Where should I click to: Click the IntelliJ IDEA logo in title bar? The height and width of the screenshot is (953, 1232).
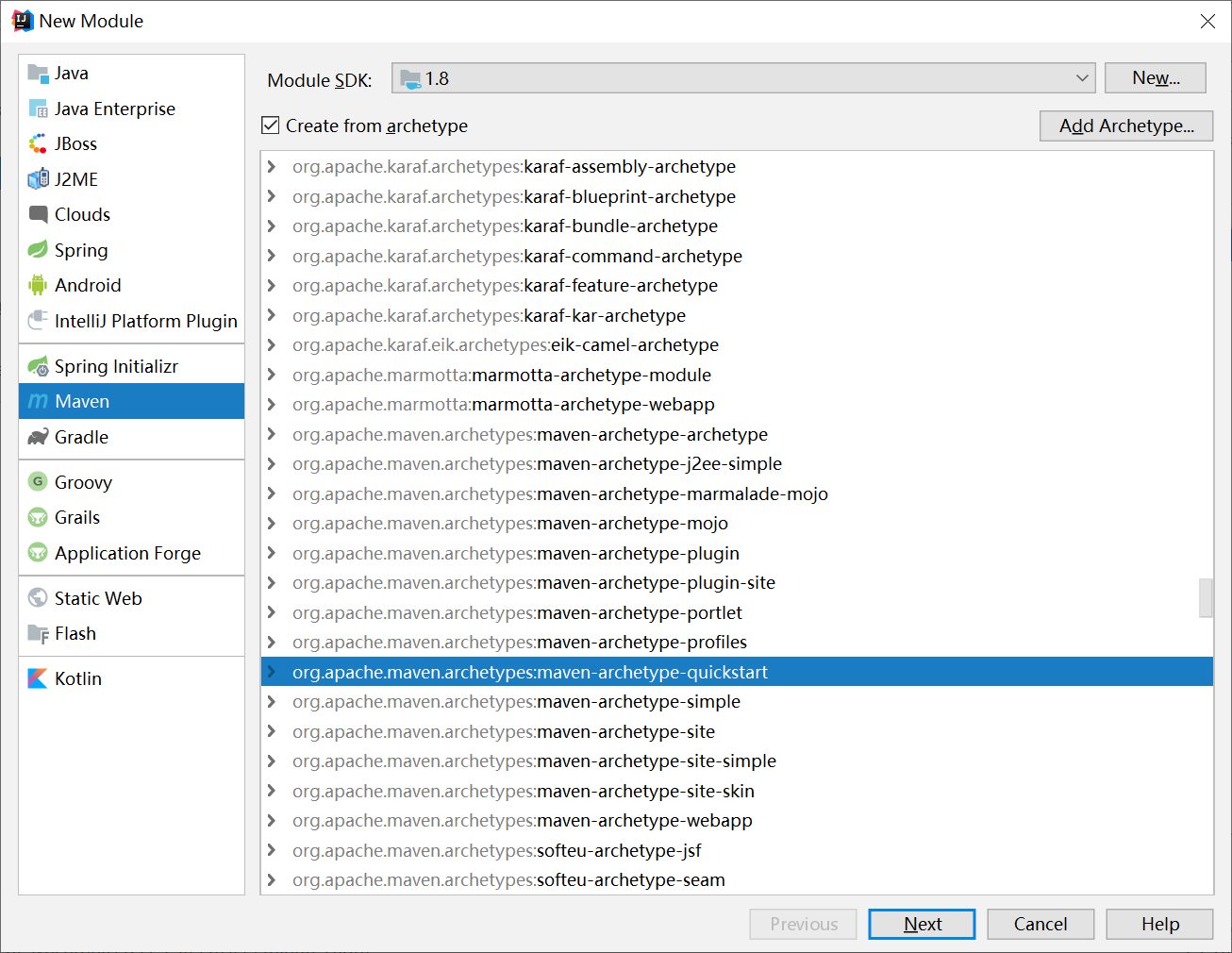(x=23, y=21)
